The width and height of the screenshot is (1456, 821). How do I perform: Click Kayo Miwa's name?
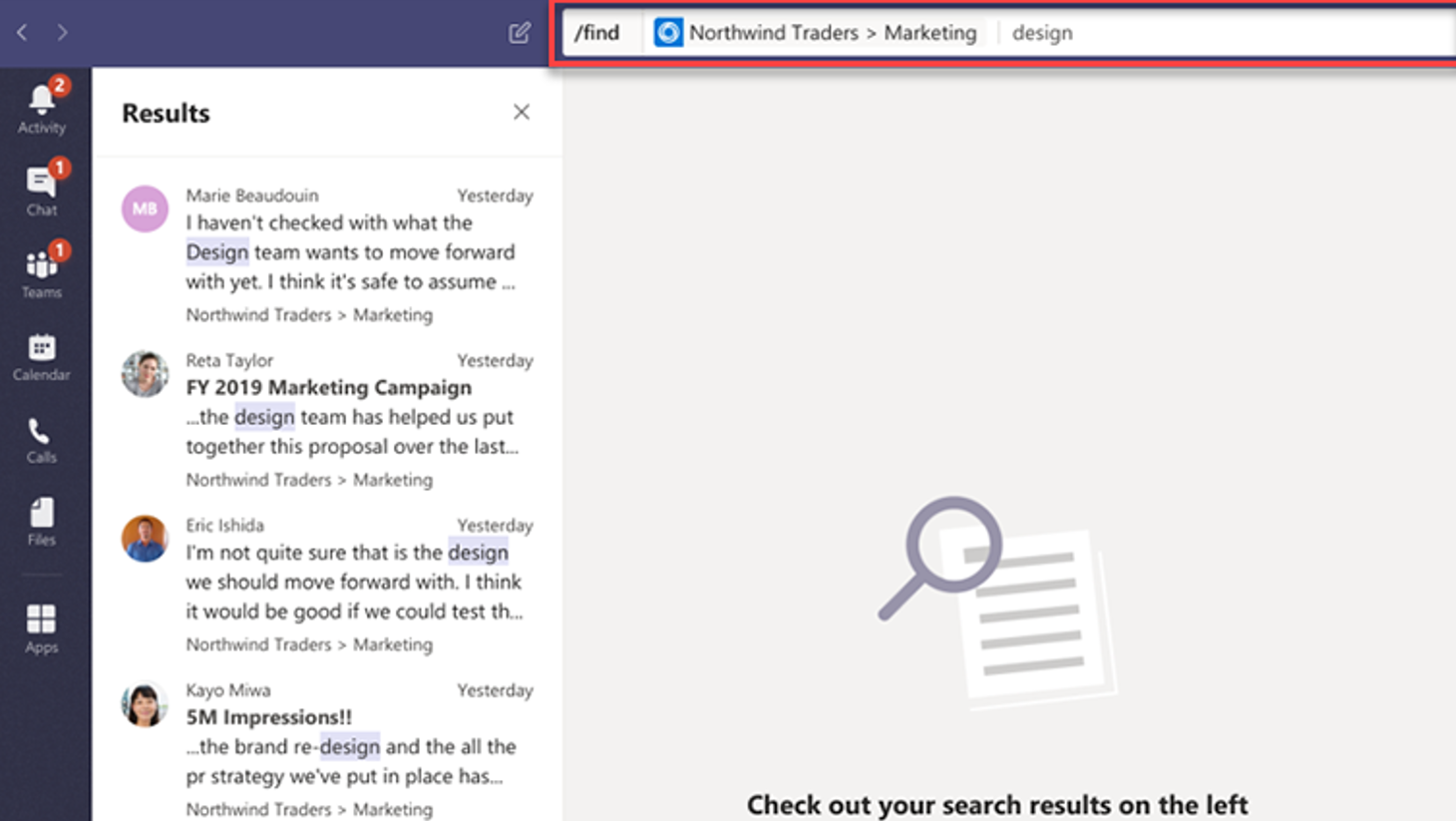coord(228,689)
